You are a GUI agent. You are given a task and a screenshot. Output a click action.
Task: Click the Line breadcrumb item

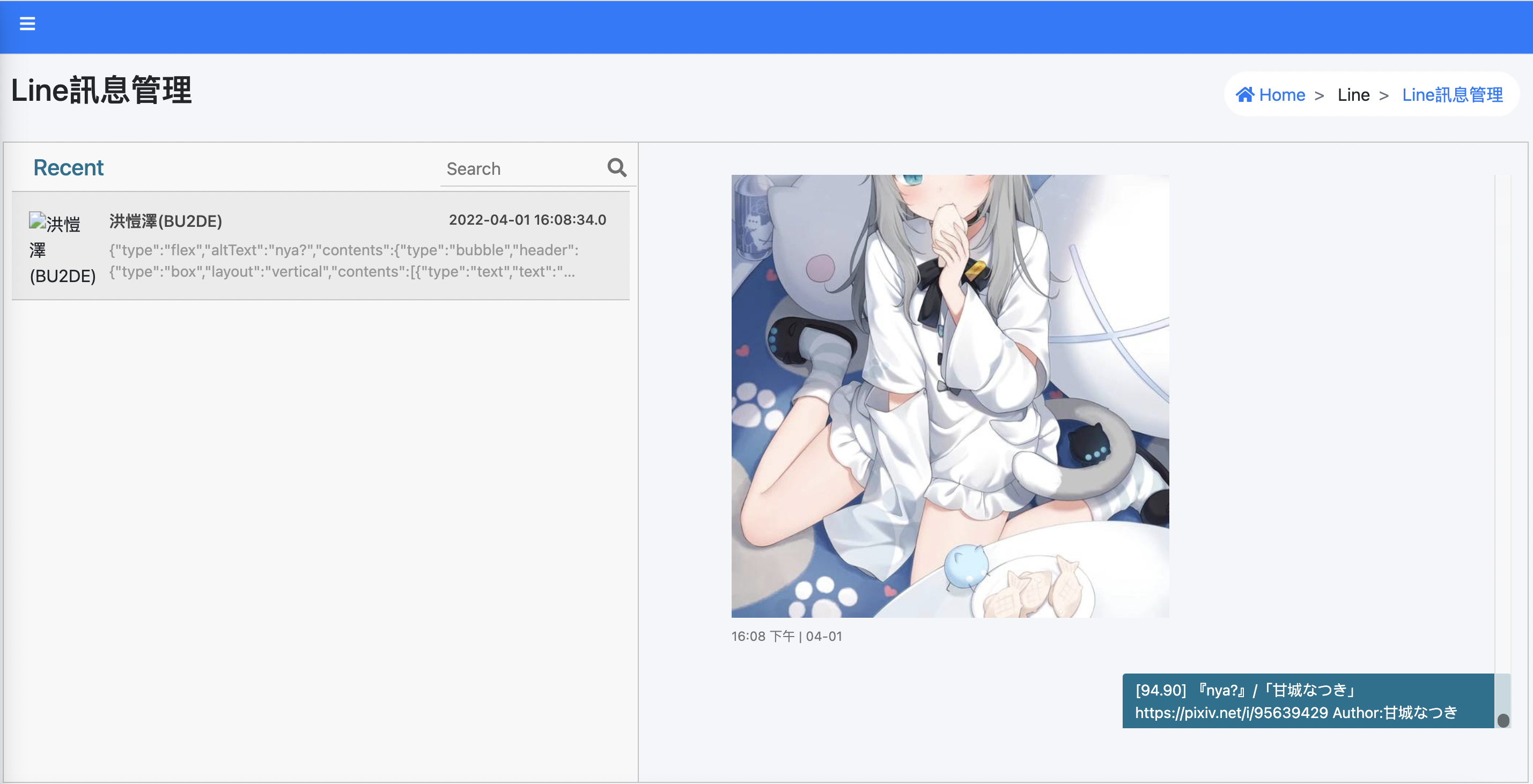coord(1353,94)
